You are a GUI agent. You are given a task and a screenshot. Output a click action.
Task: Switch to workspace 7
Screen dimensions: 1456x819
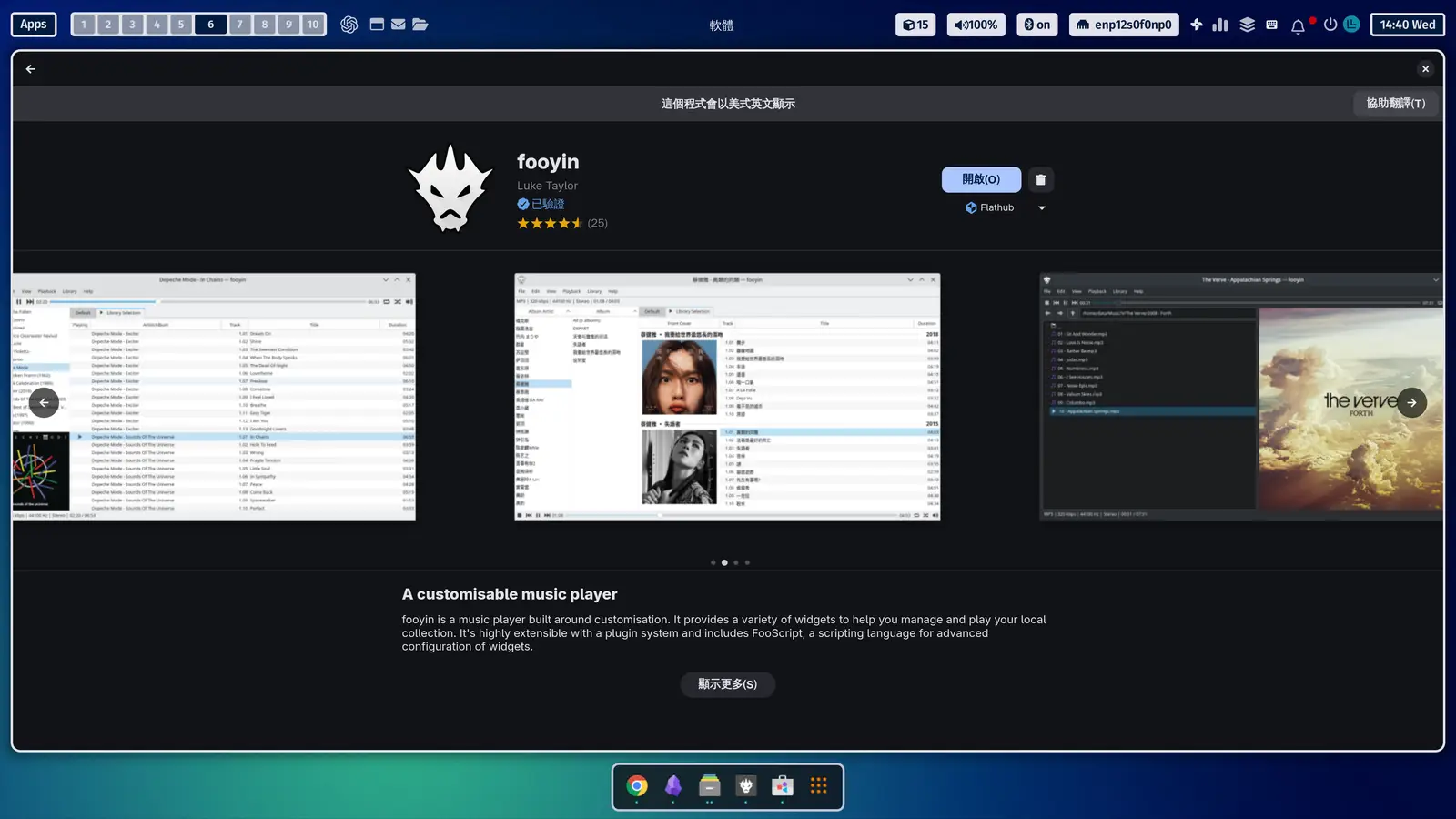(240, 25)
